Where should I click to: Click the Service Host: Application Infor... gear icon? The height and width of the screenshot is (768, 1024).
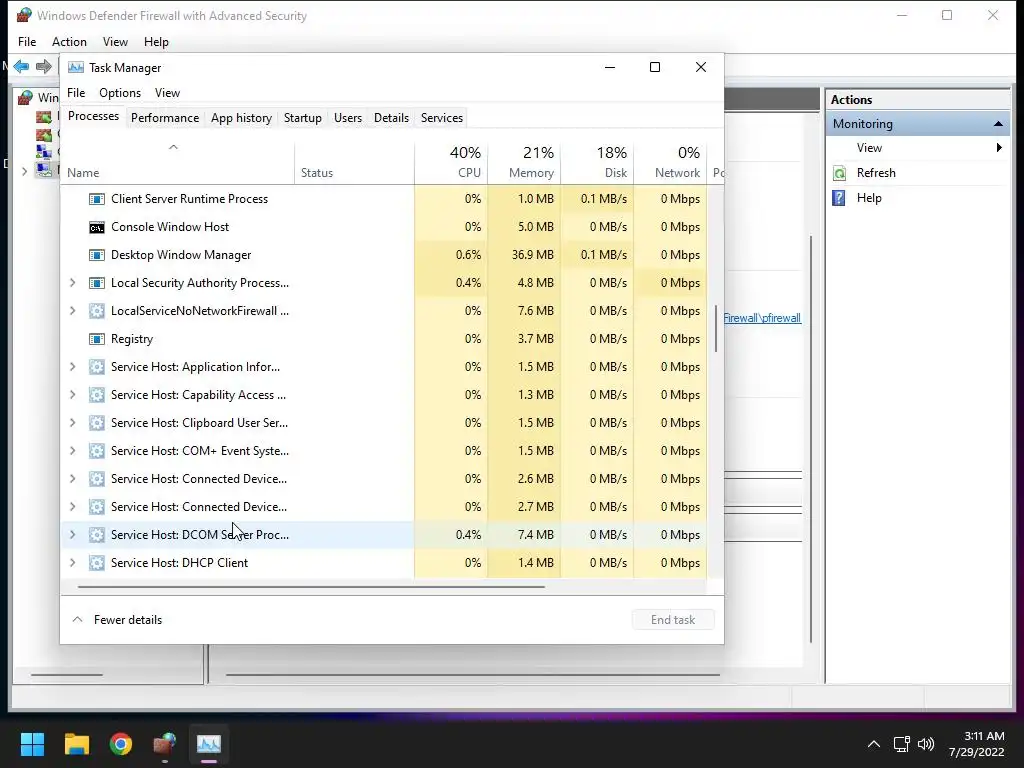click(97, 367)
